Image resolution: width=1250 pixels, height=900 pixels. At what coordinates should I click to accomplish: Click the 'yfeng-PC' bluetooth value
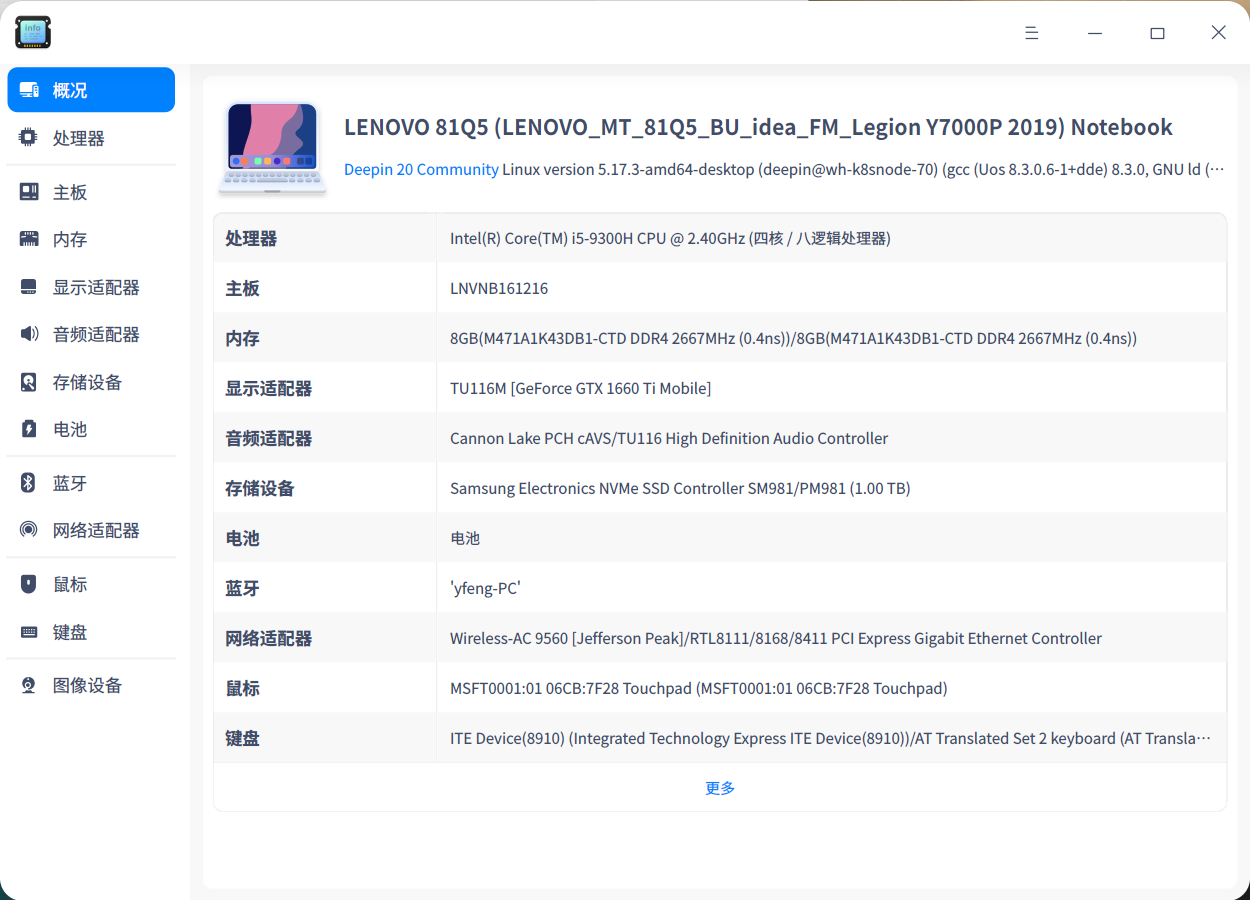click(x=485, y=588)
